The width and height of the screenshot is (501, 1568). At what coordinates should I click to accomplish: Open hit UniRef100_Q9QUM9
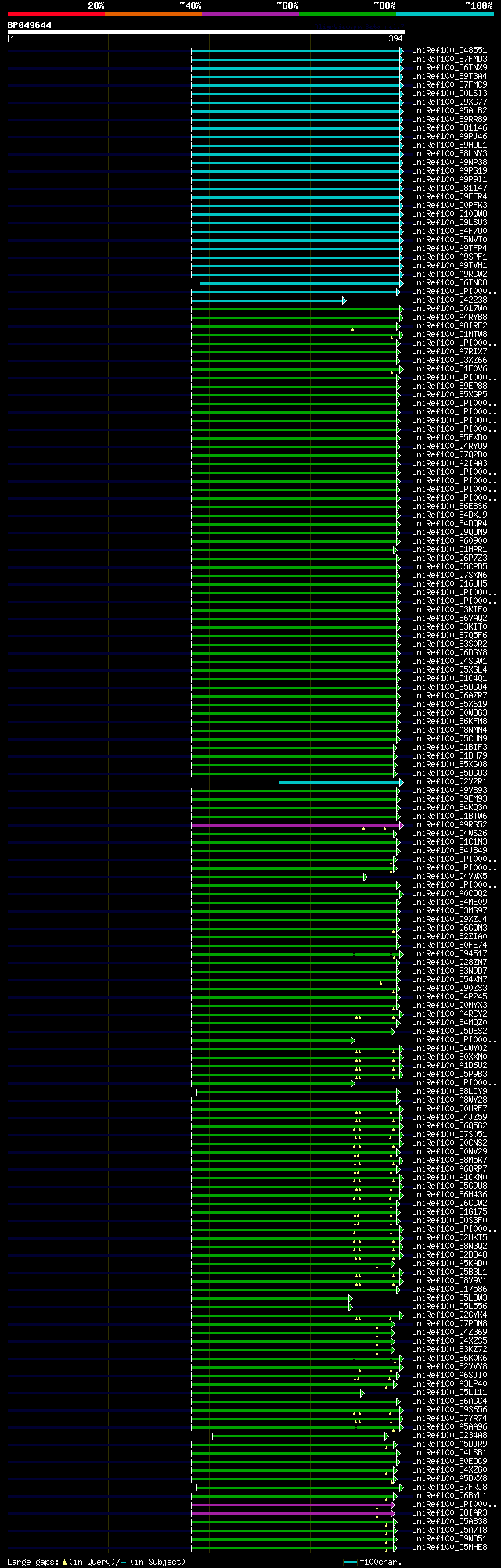pos(449,532)
